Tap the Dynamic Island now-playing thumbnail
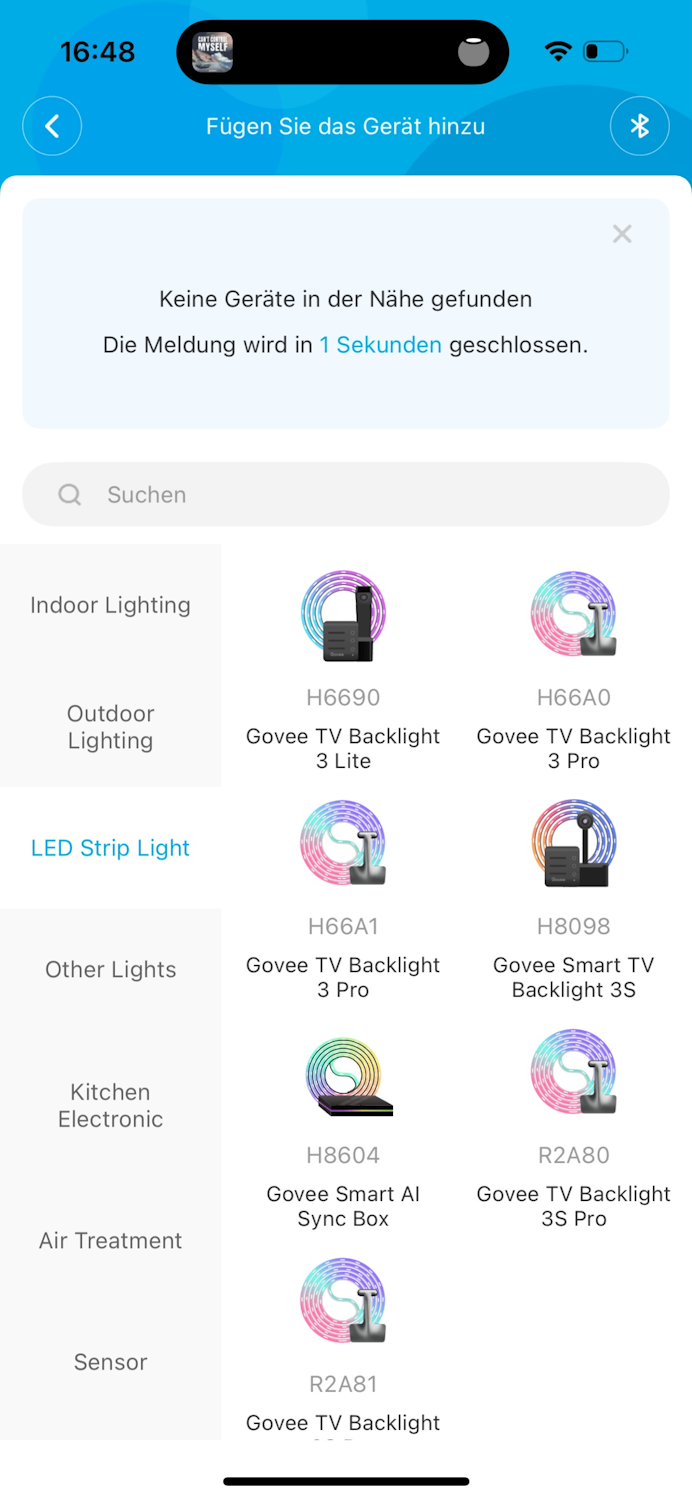Image resolution: width=692 pixels, height=1500 pixels. 212,52
